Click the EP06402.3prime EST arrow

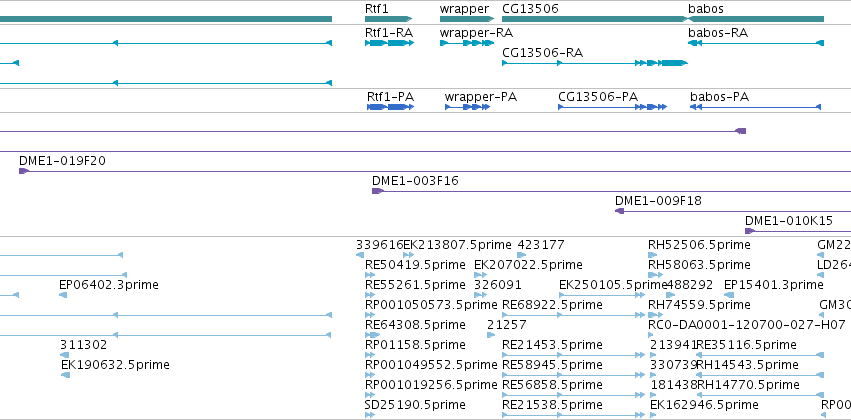(63, 295)
